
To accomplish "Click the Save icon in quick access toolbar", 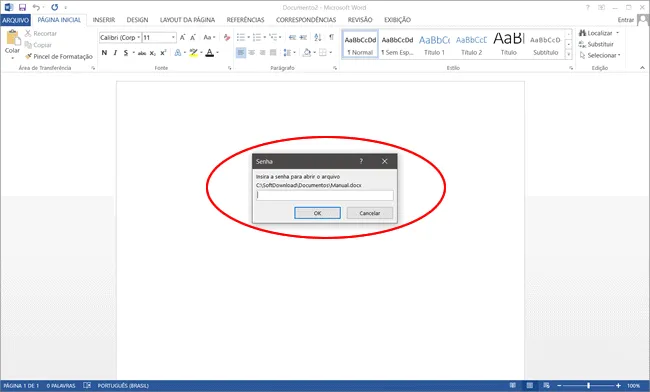I will 22,7.
